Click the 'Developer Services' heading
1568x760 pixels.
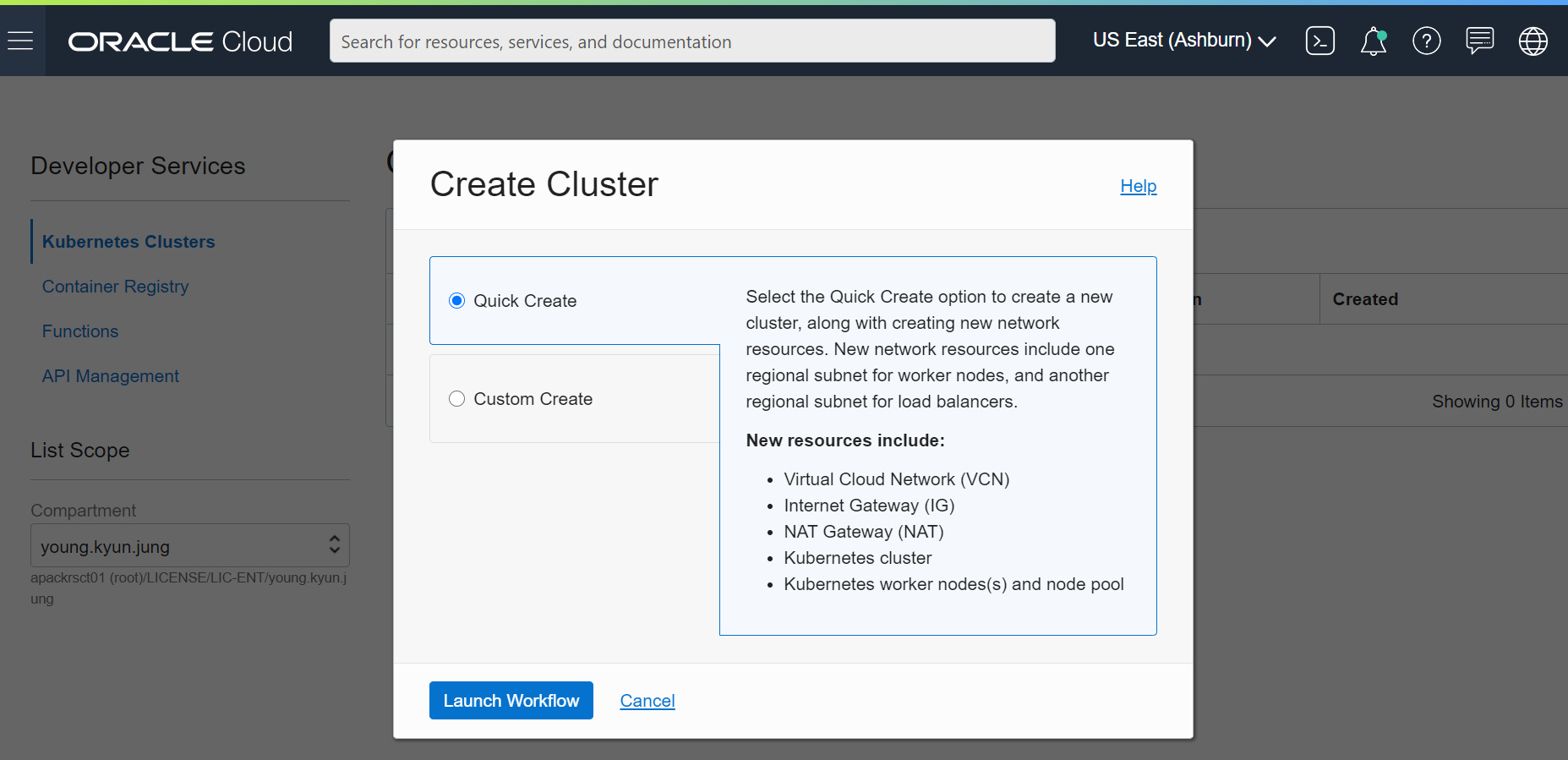pyautogui.click(x=139, y=166)
